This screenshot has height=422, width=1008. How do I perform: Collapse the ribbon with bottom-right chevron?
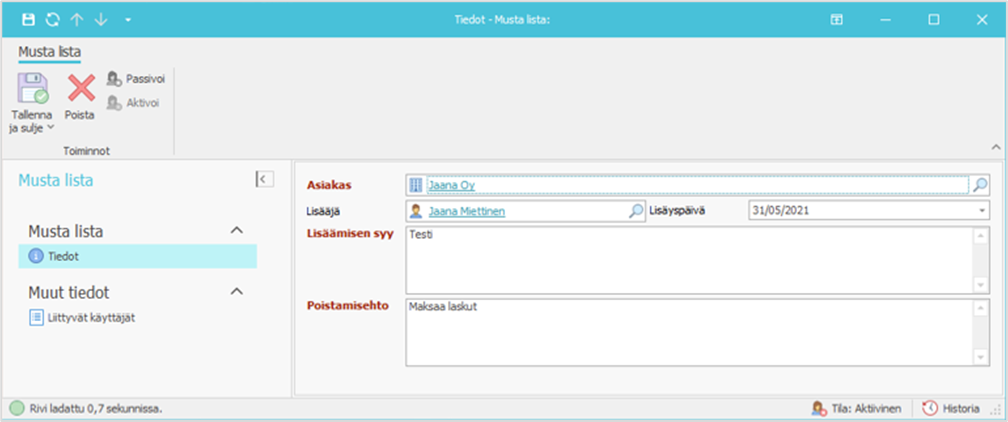point(995,147)
